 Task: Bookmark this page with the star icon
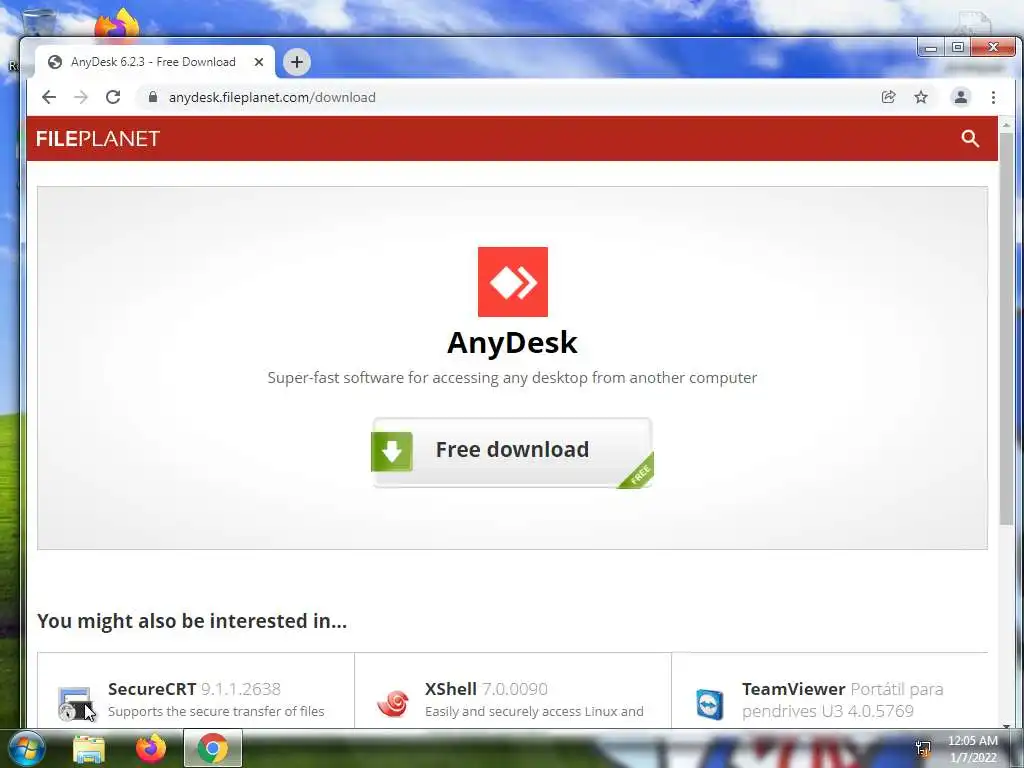[921, 97]
